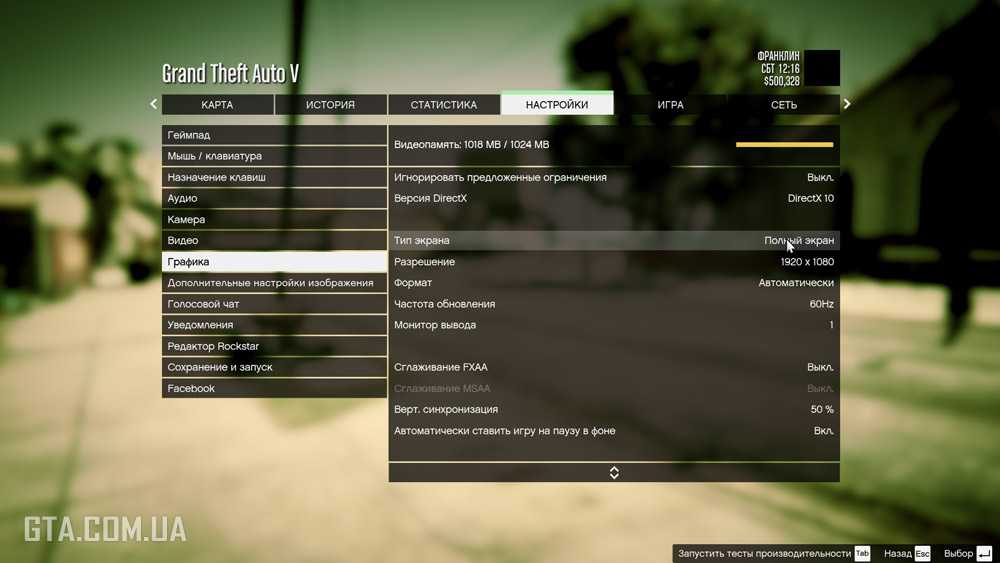This screenshot has width=1000, height=563.
Task: Click the $500,328 balance text
Action: point(781,82)
